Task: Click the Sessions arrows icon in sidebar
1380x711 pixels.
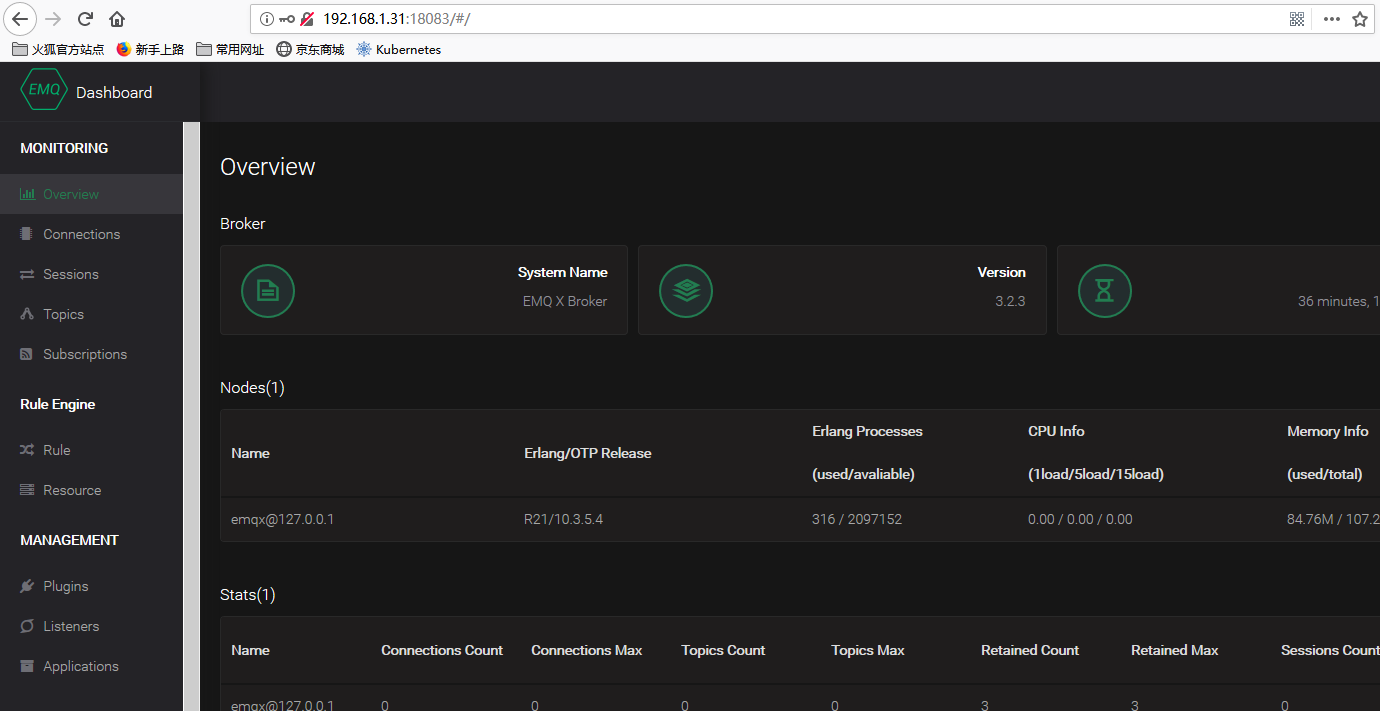Action: pos(27,274)
